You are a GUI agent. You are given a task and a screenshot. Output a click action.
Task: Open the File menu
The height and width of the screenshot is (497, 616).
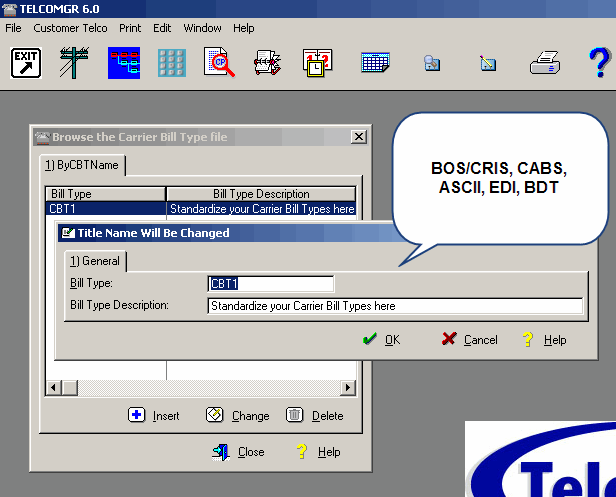click(x=13, y=28)
